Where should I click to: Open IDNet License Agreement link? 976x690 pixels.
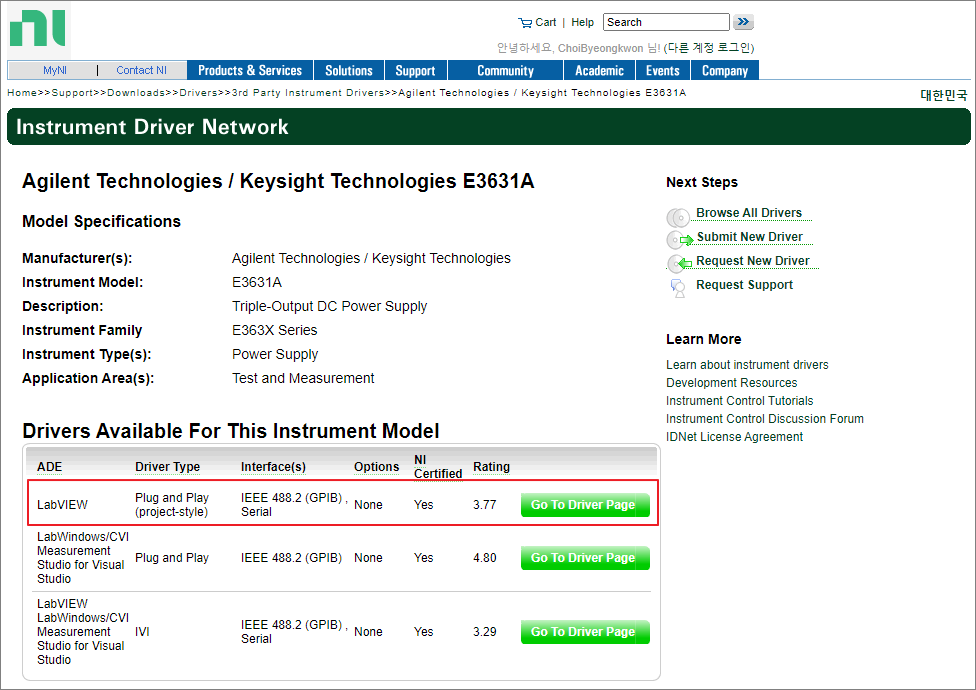(x=734, y=437)
